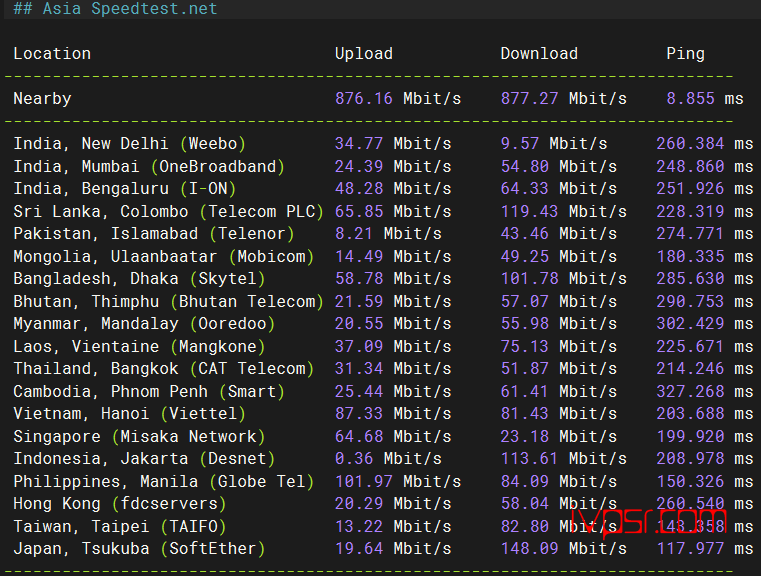Click Bangkok upload value 31.34
This screenshot has height=576, width=761.
[359, 369]
